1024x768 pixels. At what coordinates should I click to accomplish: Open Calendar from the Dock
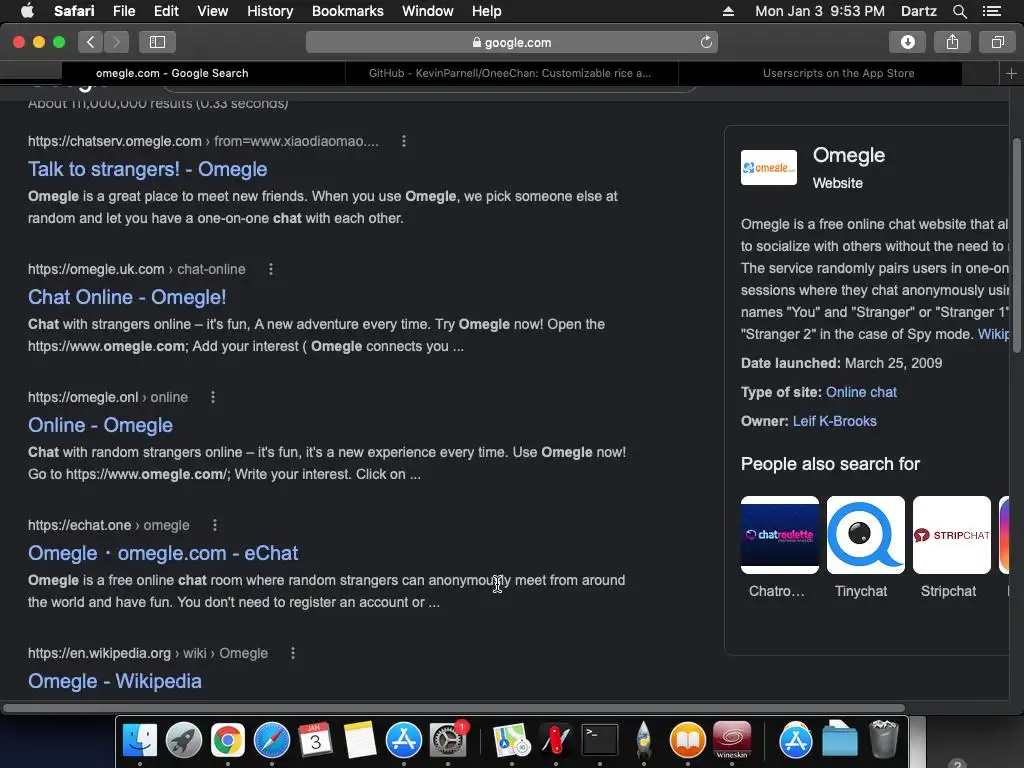coord(315,740)
